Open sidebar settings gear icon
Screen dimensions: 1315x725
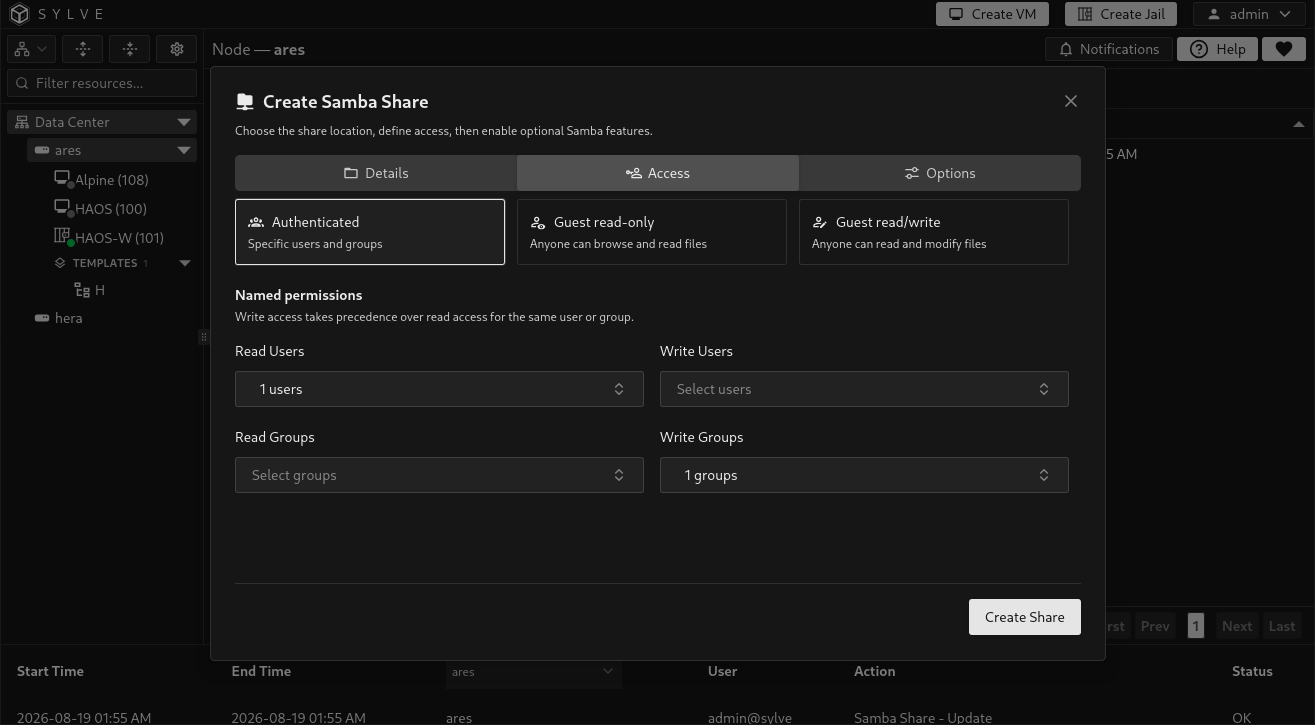(x=177, y=49)
